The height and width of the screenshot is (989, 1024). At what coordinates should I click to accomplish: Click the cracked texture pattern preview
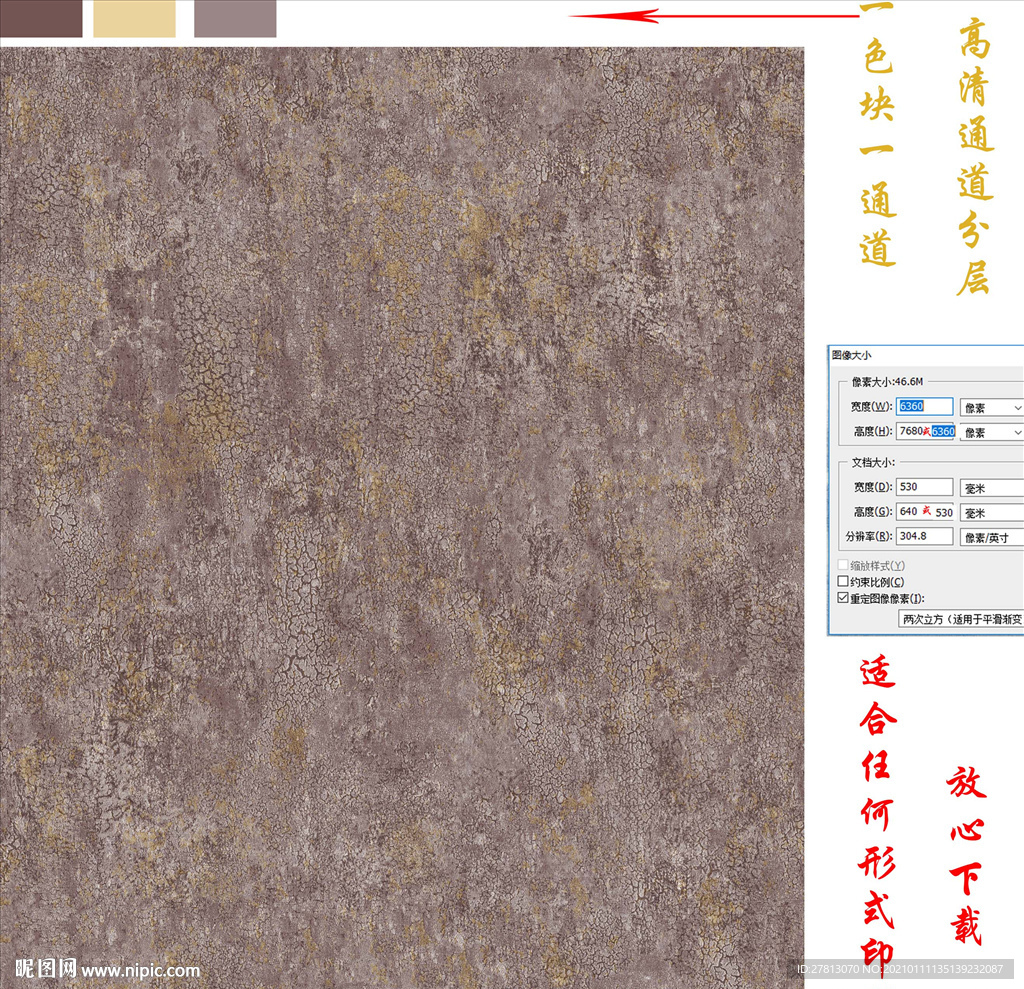(x=402, y=517)
